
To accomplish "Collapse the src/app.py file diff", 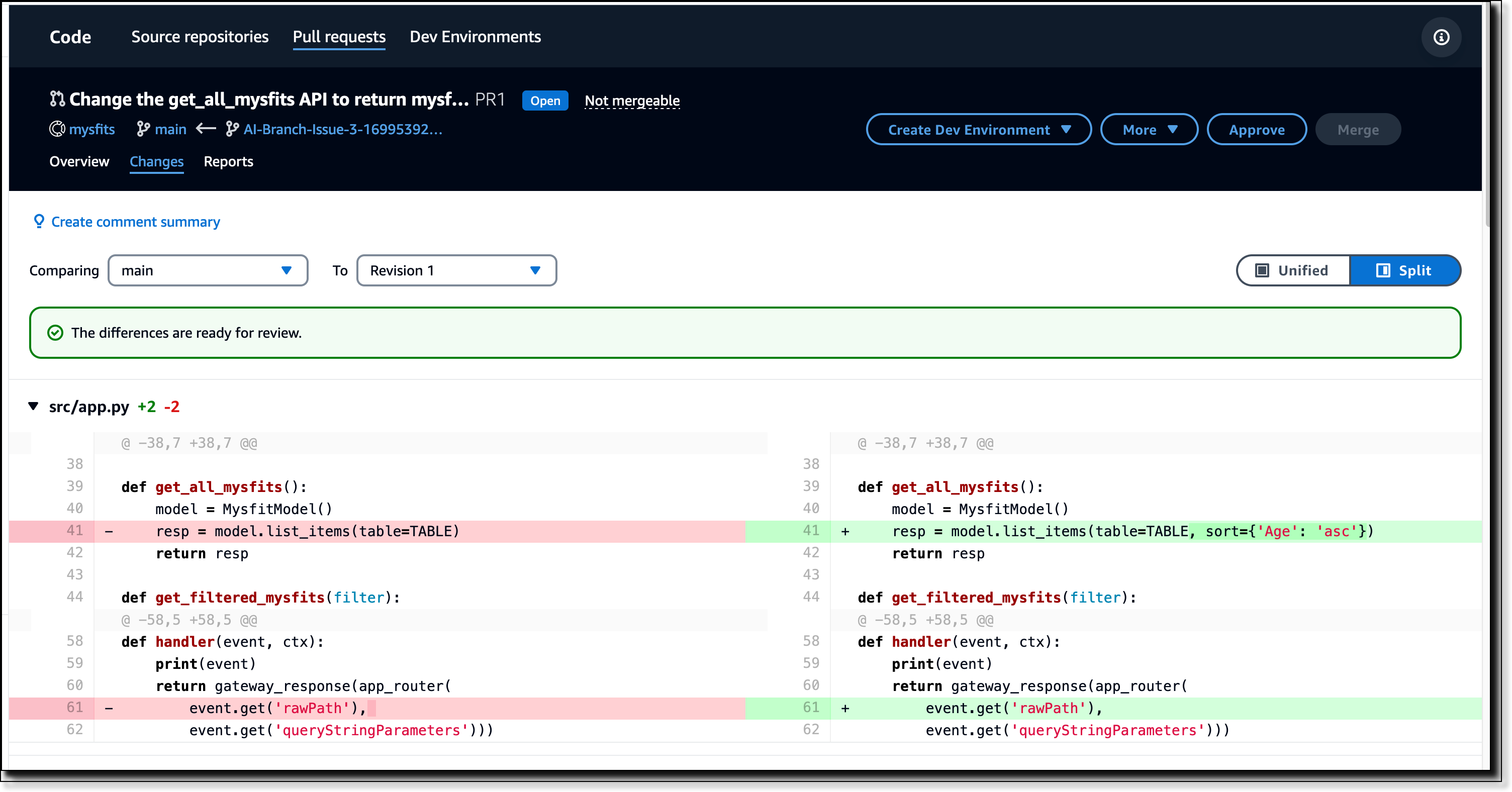I will pos(34,406).
